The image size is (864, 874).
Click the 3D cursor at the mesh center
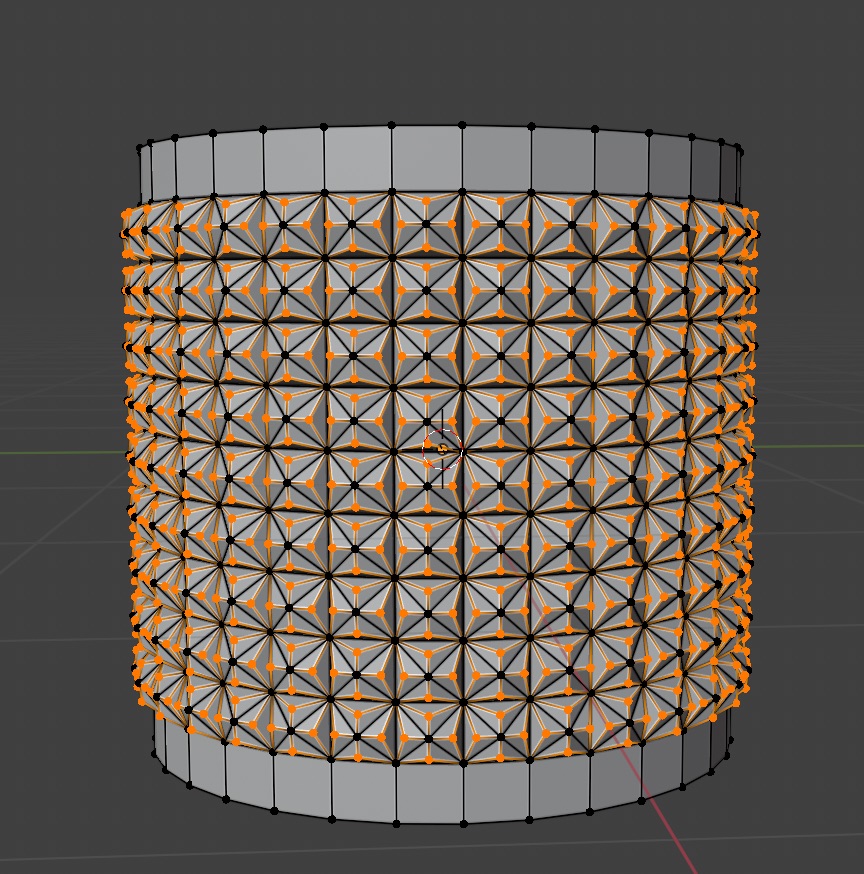click(x=441, y=451)
